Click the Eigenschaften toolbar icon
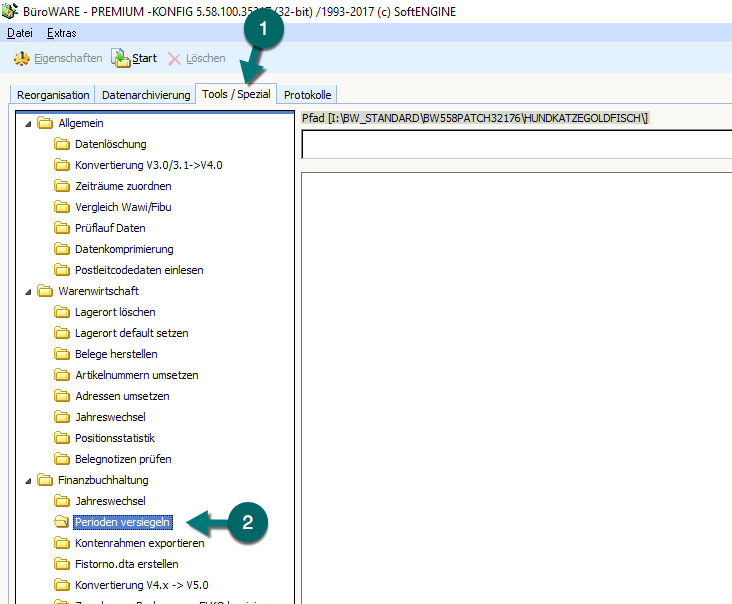The image size is (732, 604). (x=21, y=59)
